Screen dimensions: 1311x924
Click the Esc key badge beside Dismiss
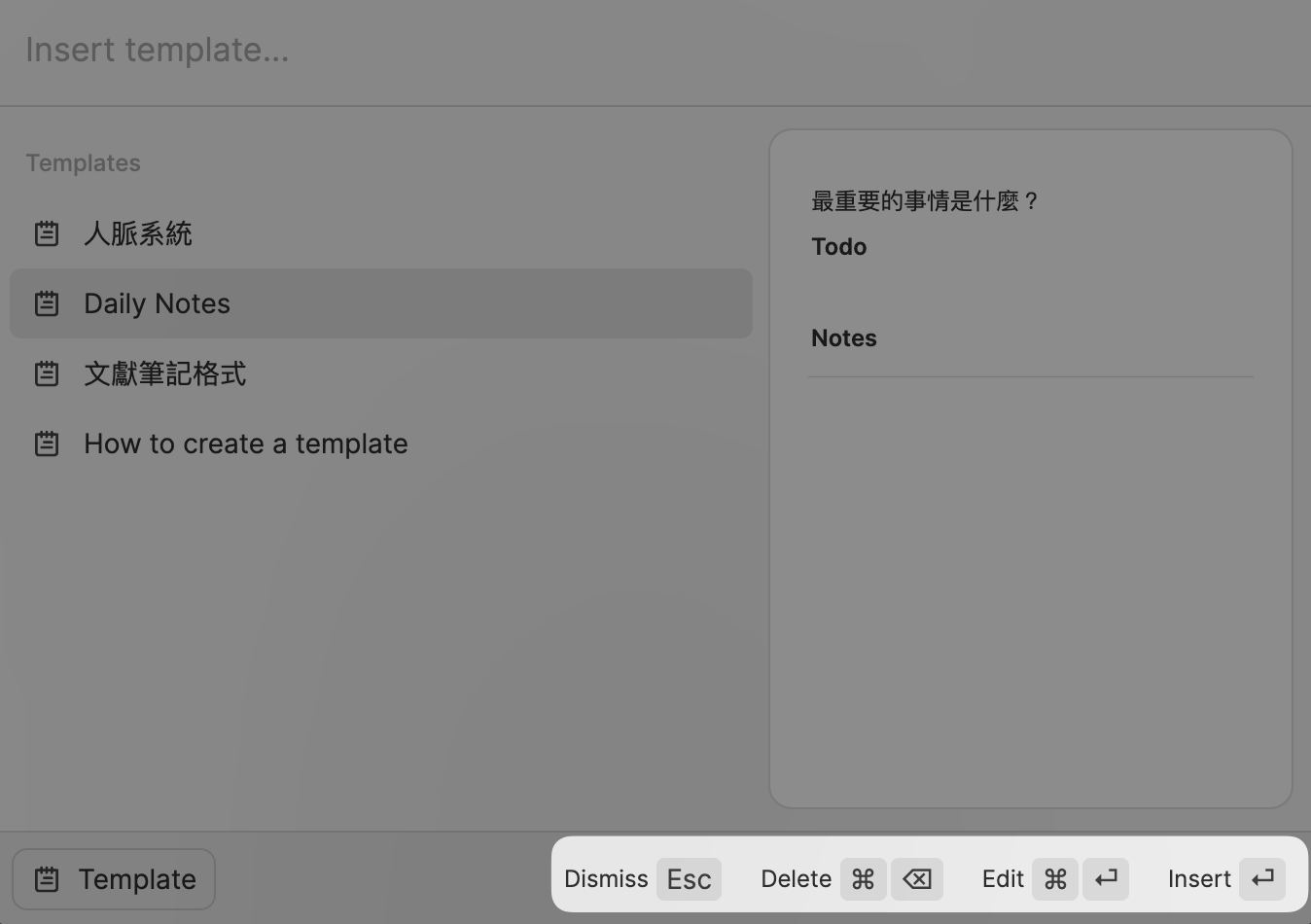(x=688, y=878)
